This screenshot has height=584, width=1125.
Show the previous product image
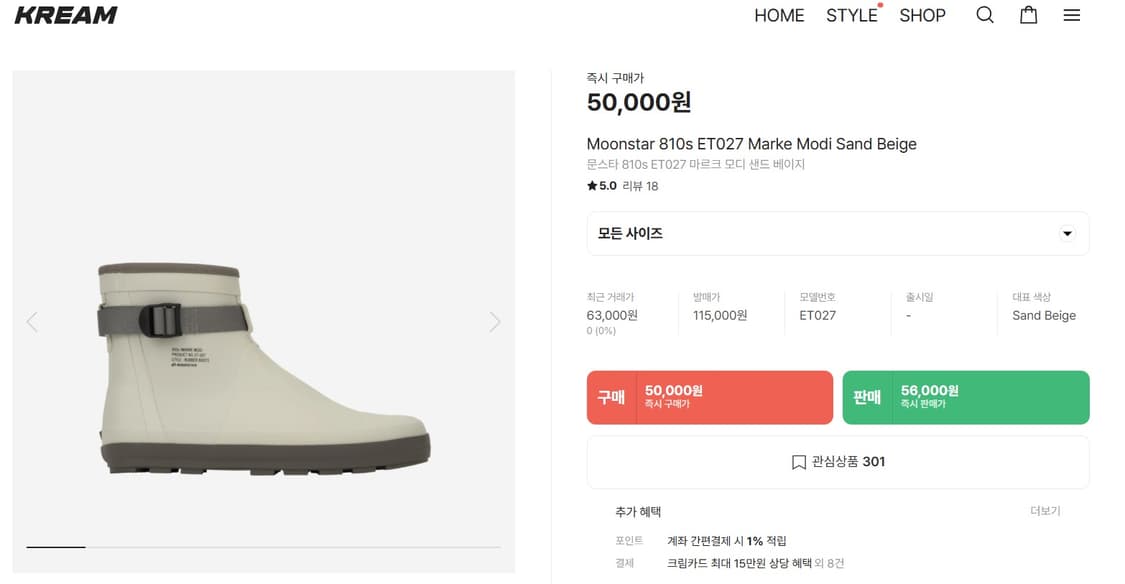coord(32,321)
